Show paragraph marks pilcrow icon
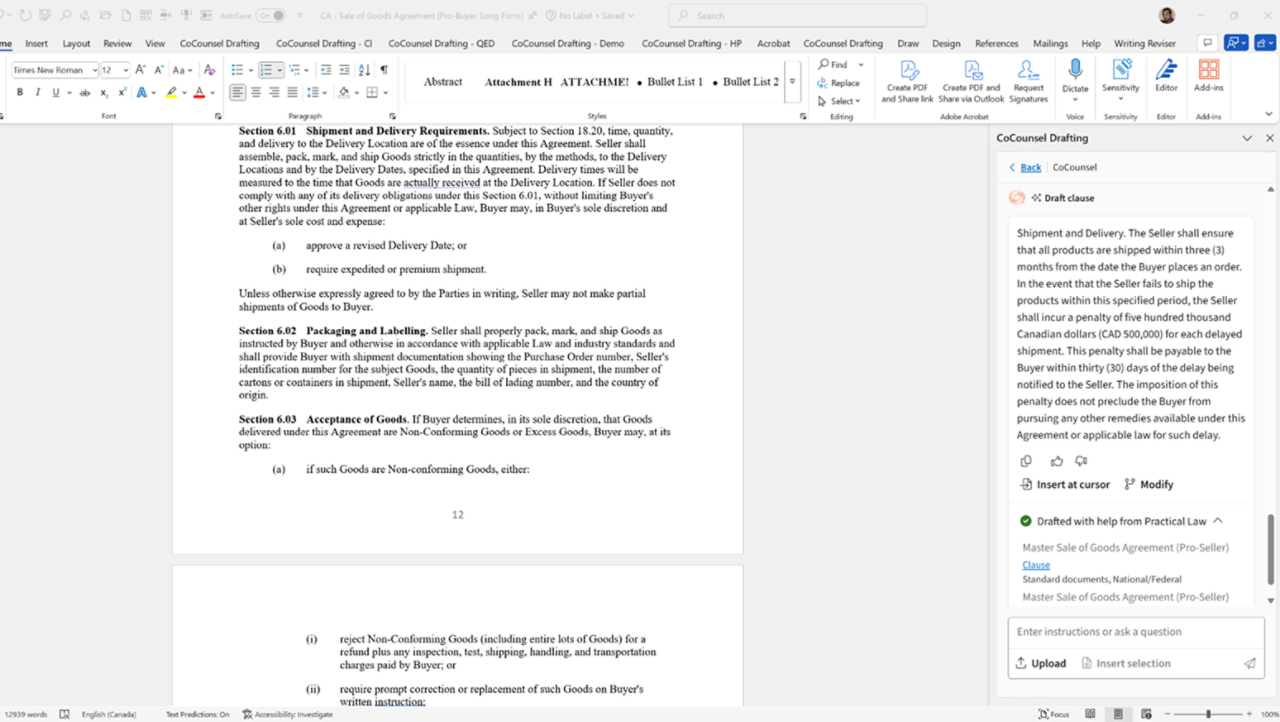This screenshot has width=1280, height=722. [x=383, y=70]
